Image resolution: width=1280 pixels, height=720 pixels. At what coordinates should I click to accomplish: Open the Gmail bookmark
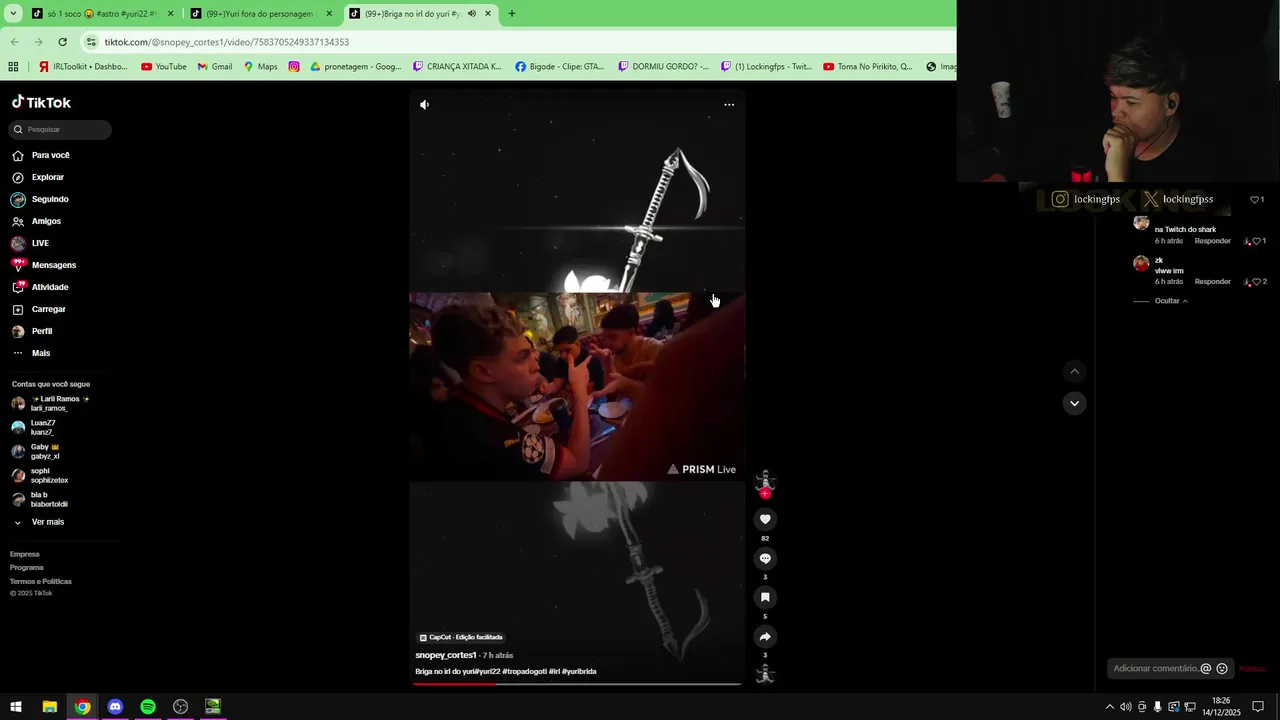[214, 67]
